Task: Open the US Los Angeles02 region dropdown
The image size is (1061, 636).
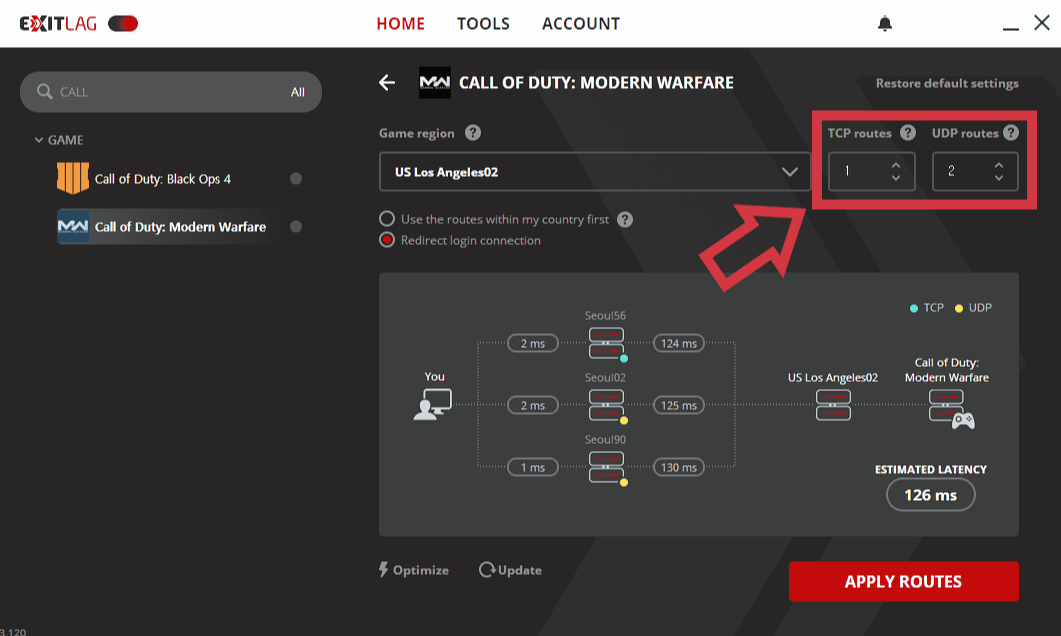Action: click(x=594, y=172)
